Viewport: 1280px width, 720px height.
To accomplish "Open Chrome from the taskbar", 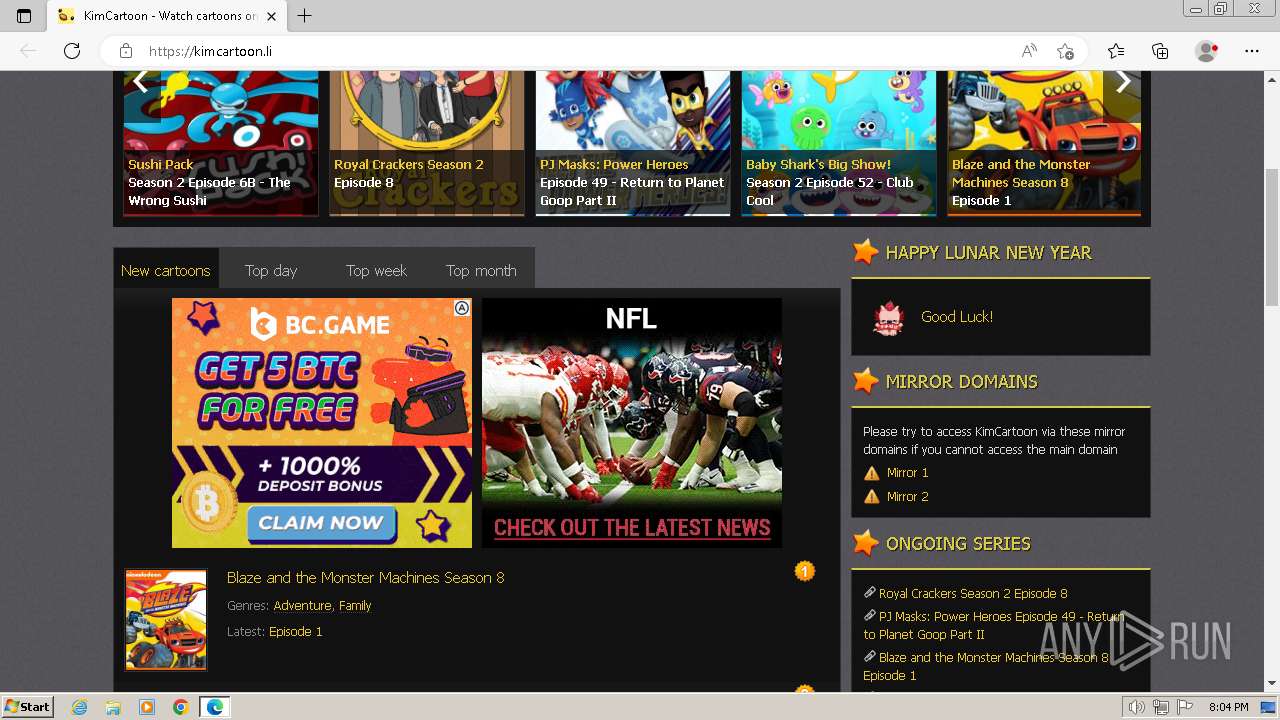I will click(x=180, y=707).
